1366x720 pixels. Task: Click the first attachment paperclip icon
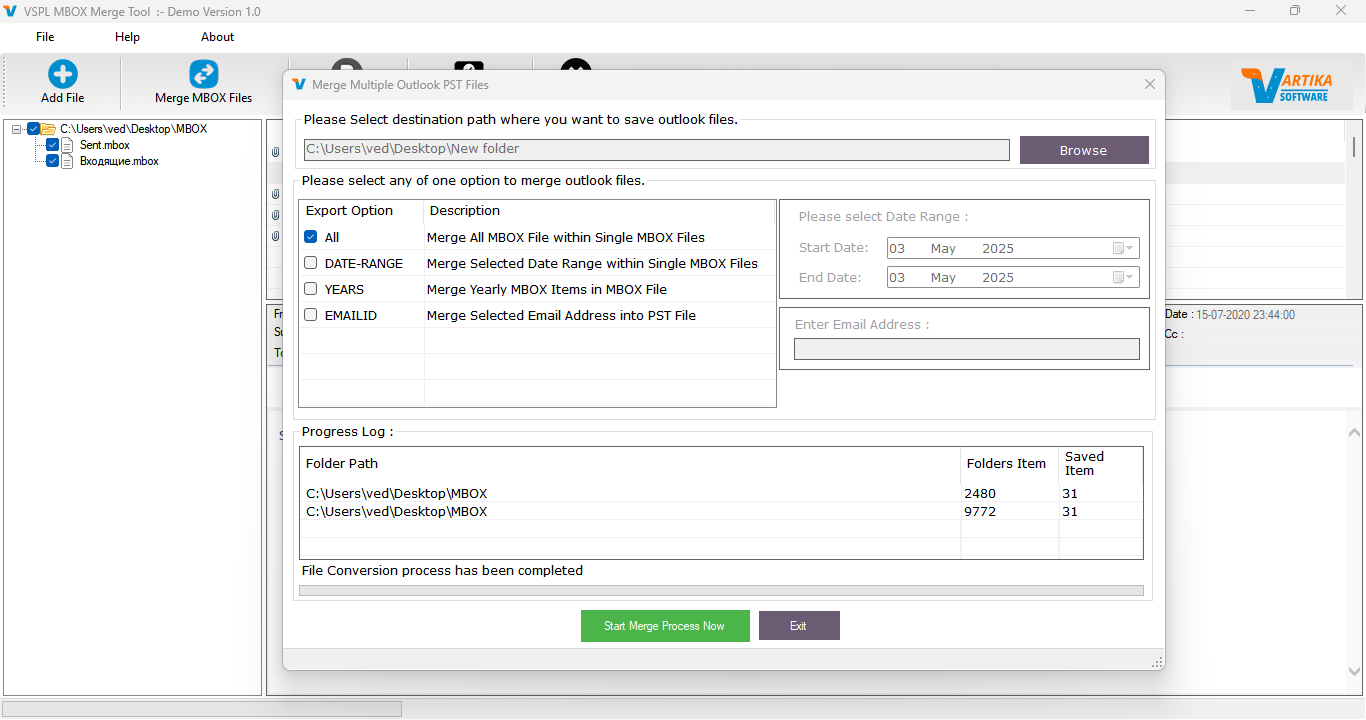tap(275, 152)
